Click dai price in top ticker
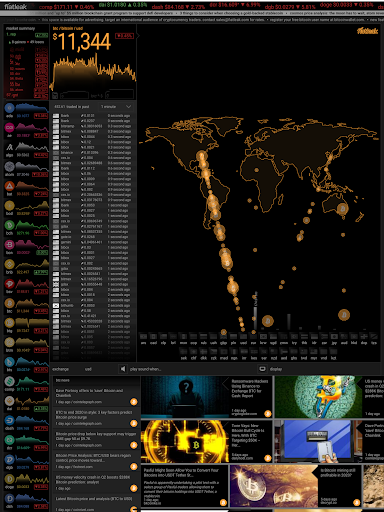Screen dimensions: 384x512 pos(123,5)
